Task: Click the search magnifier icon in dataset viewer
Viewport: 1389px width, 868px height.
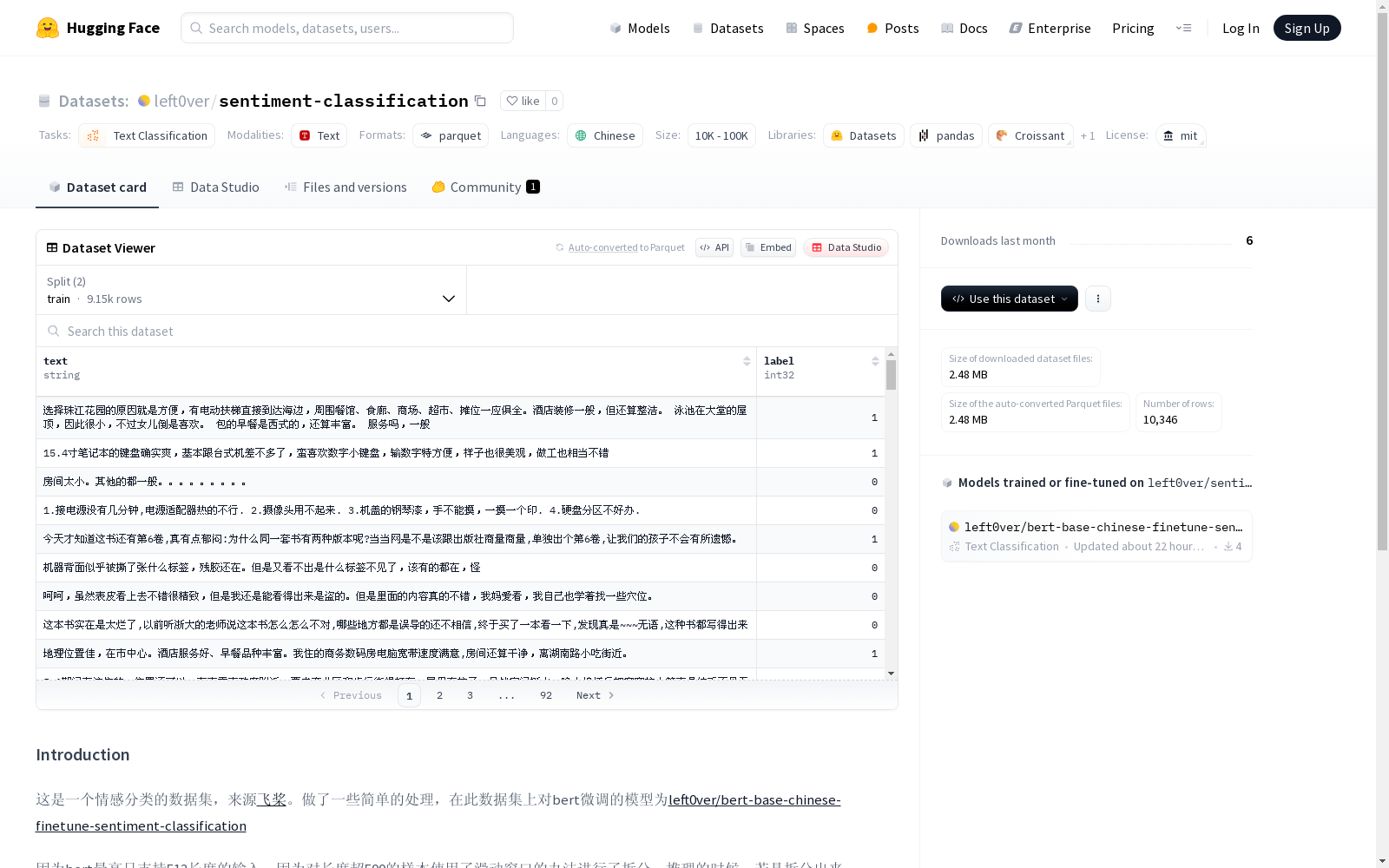Action: click(x=54, y=331)
